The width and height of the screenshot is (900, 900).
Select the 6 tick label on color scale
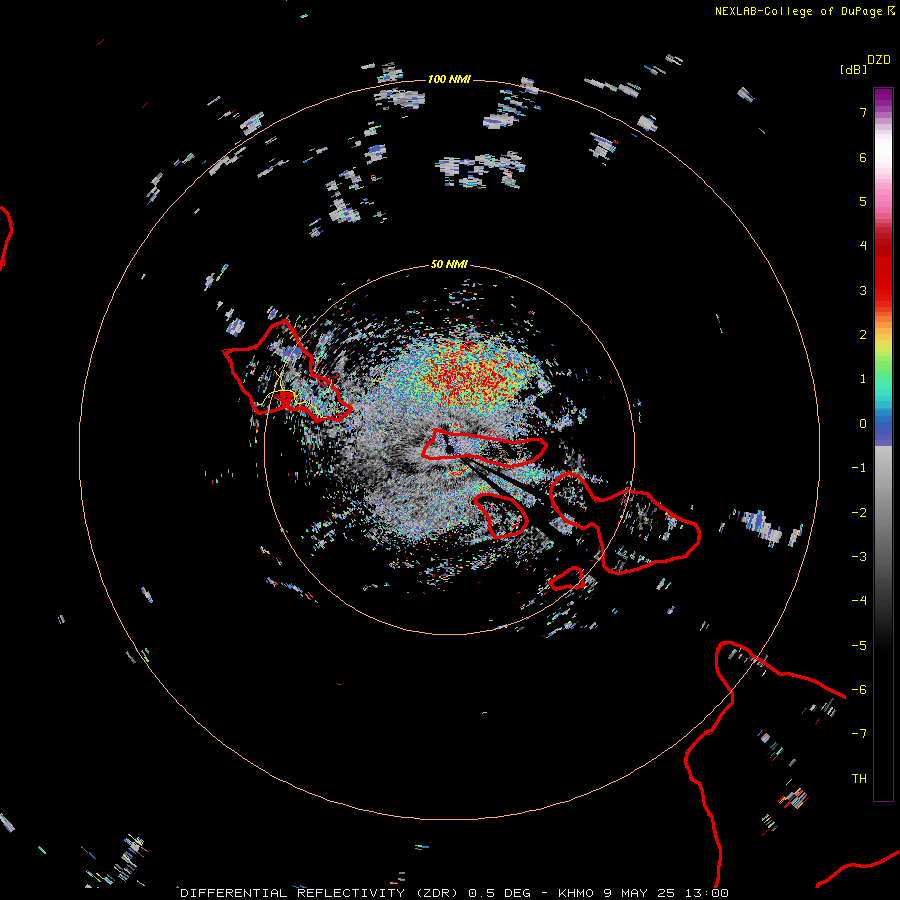863,157
